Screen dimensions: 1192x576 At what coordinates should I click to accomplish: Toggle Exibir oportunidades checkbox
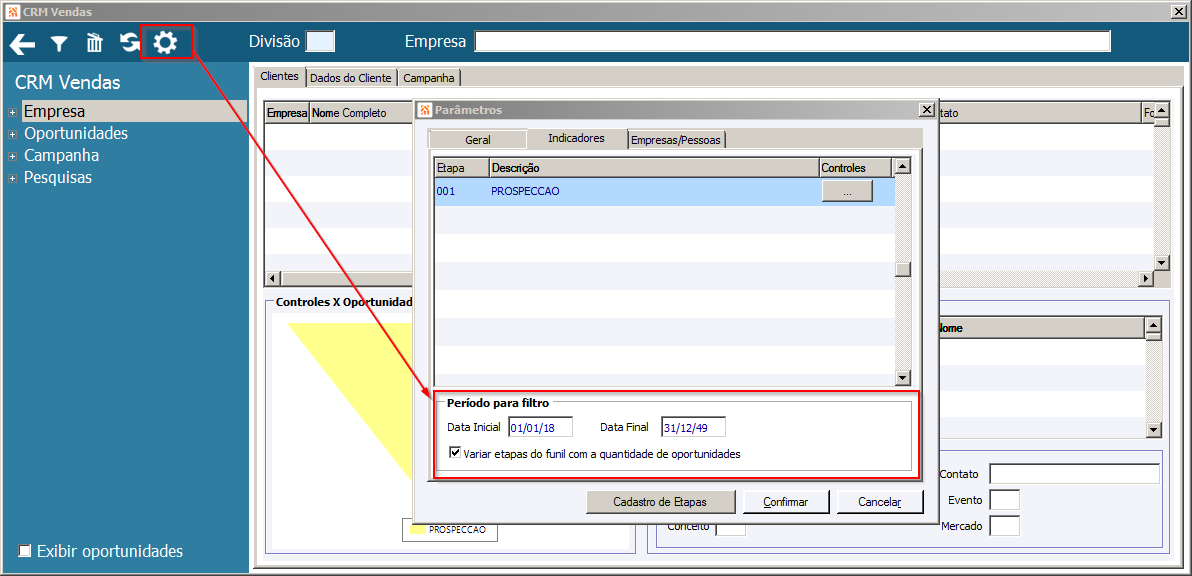25,551
